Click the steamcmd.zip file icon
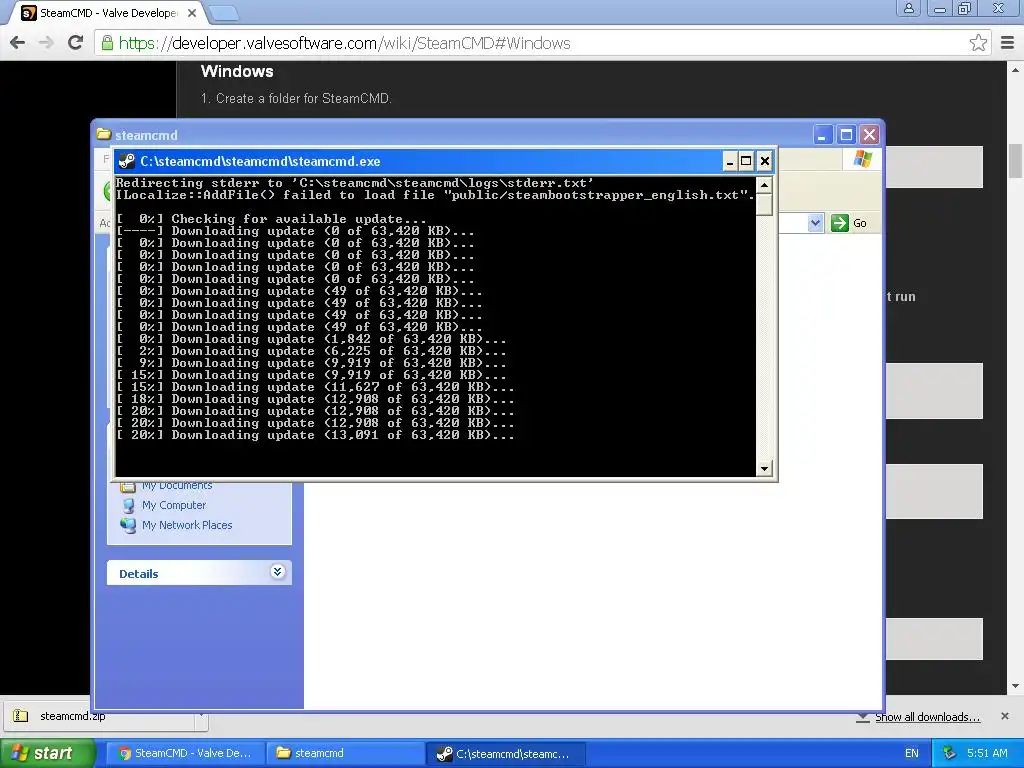The width and height of the screenshot is (1024, 768). click(21, 716)
